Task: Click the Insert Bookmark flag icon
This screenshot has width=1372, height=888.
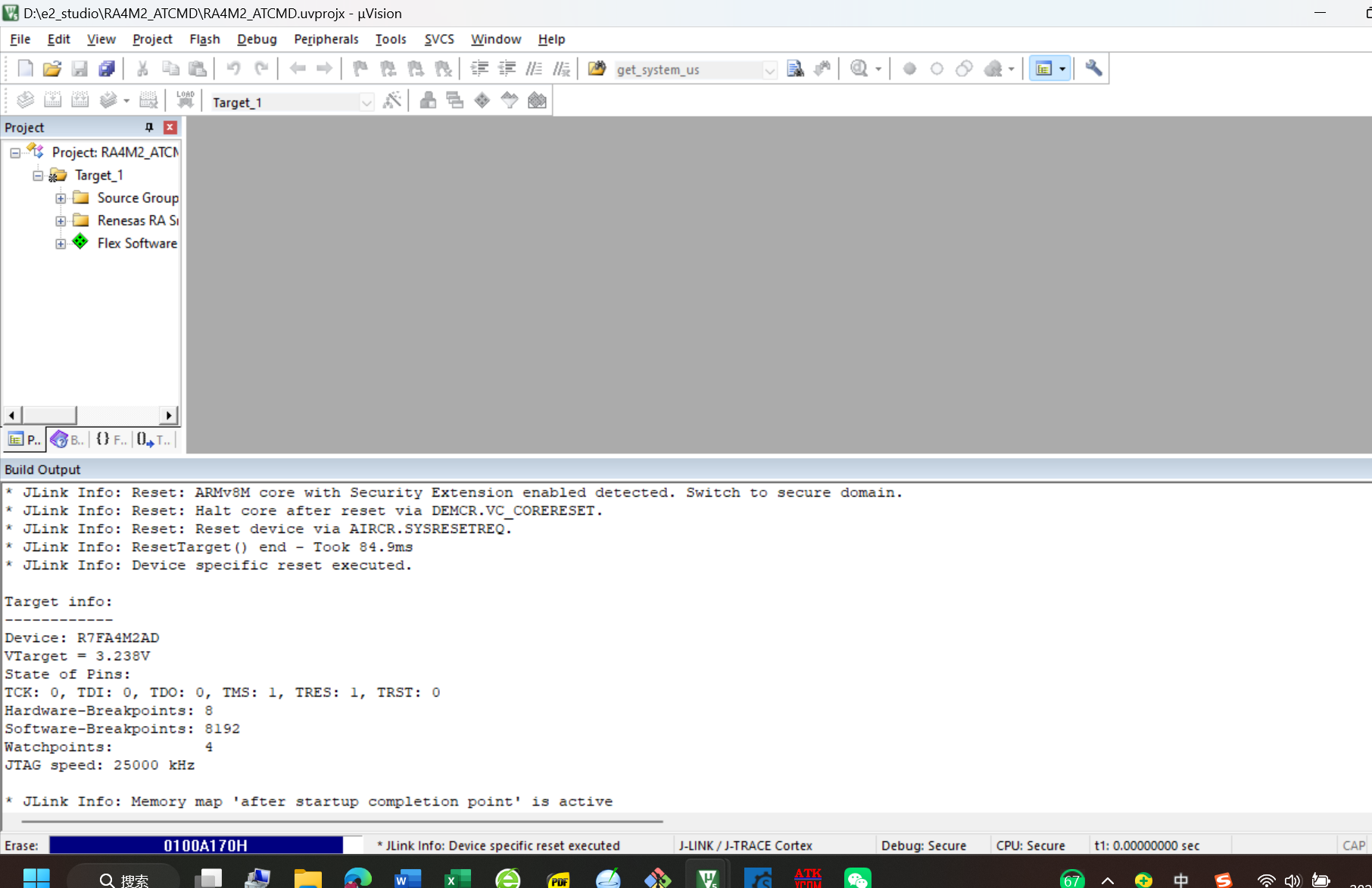Action: (x=360, y=69)
